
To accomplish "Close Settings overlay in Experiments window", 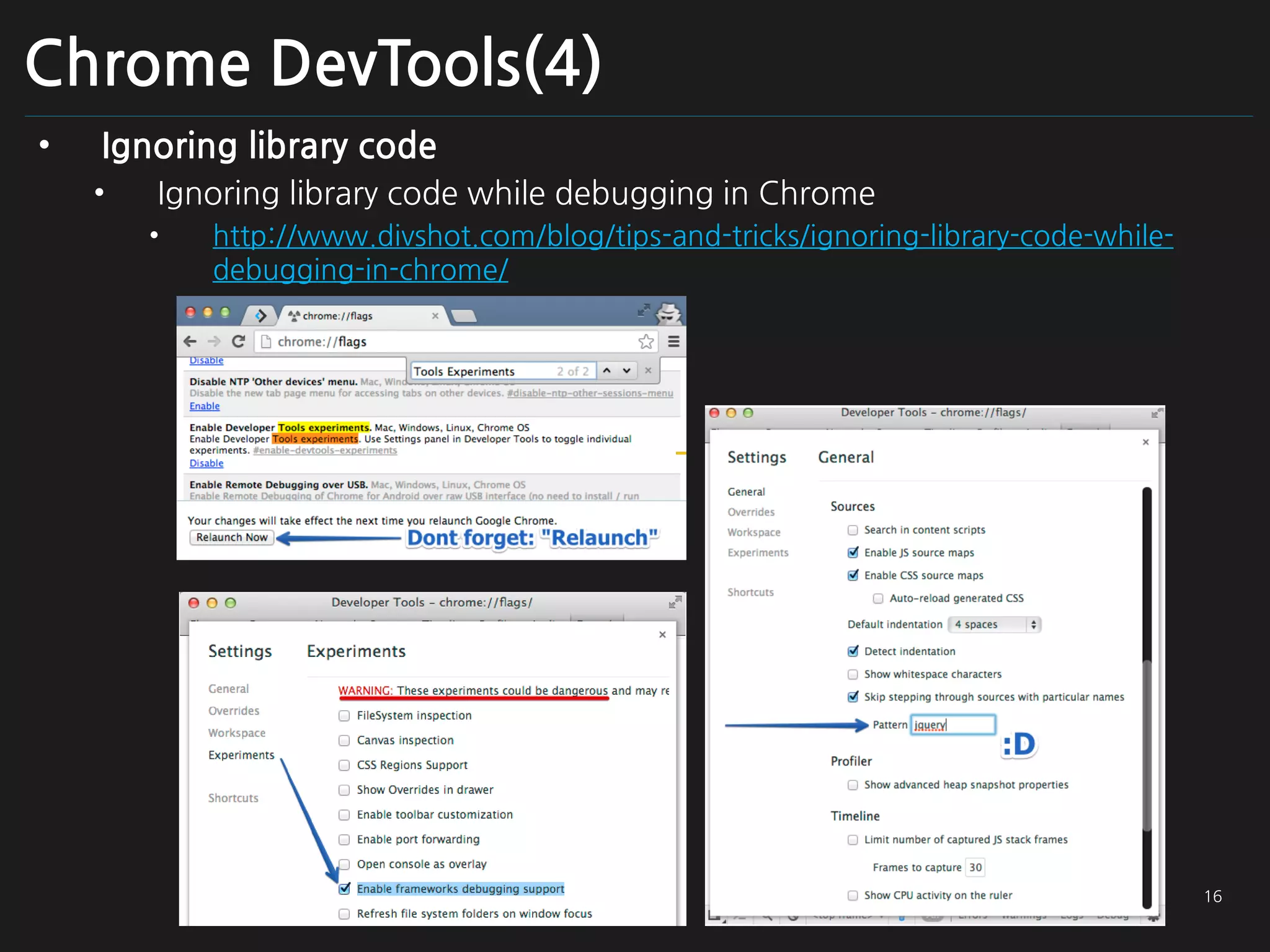I will click(662, 635).
